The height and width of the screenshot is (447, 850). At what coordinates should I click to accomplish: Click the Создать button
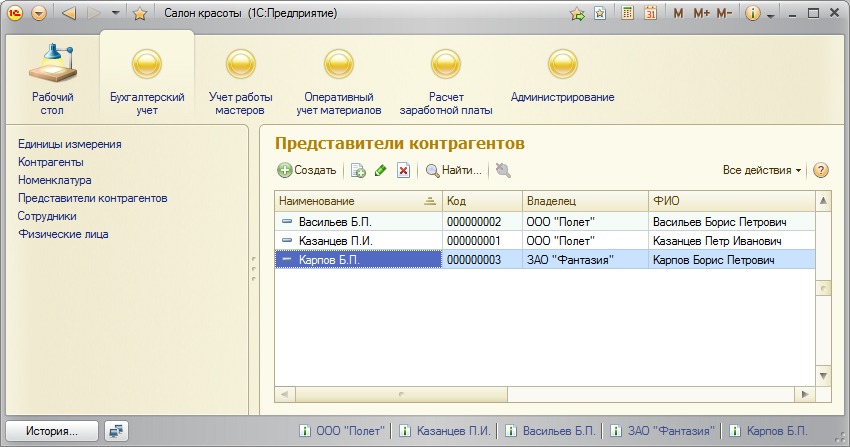(307, 170)
